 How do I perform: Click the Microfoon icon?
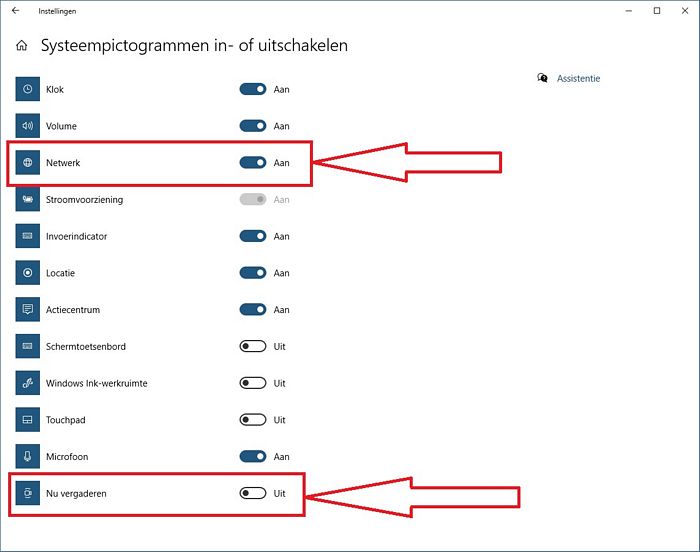28,456
